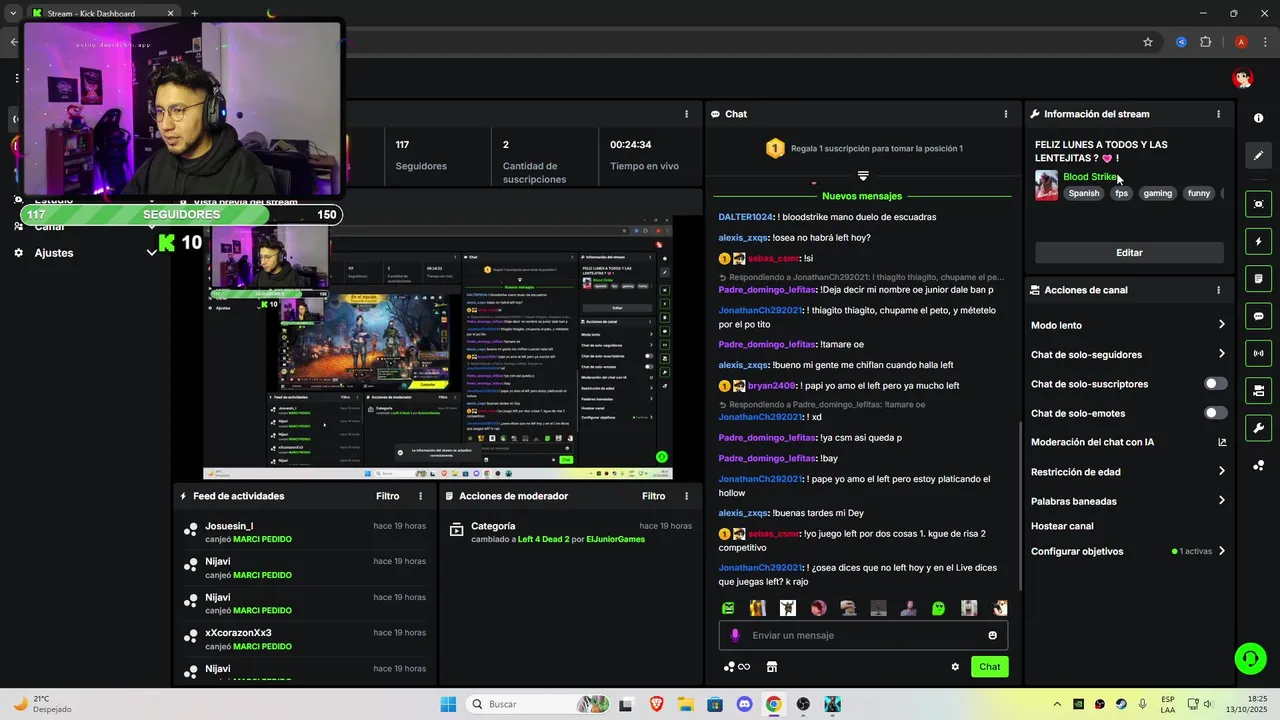Expand the Ajustes sidebar menu

click(152, 253)
